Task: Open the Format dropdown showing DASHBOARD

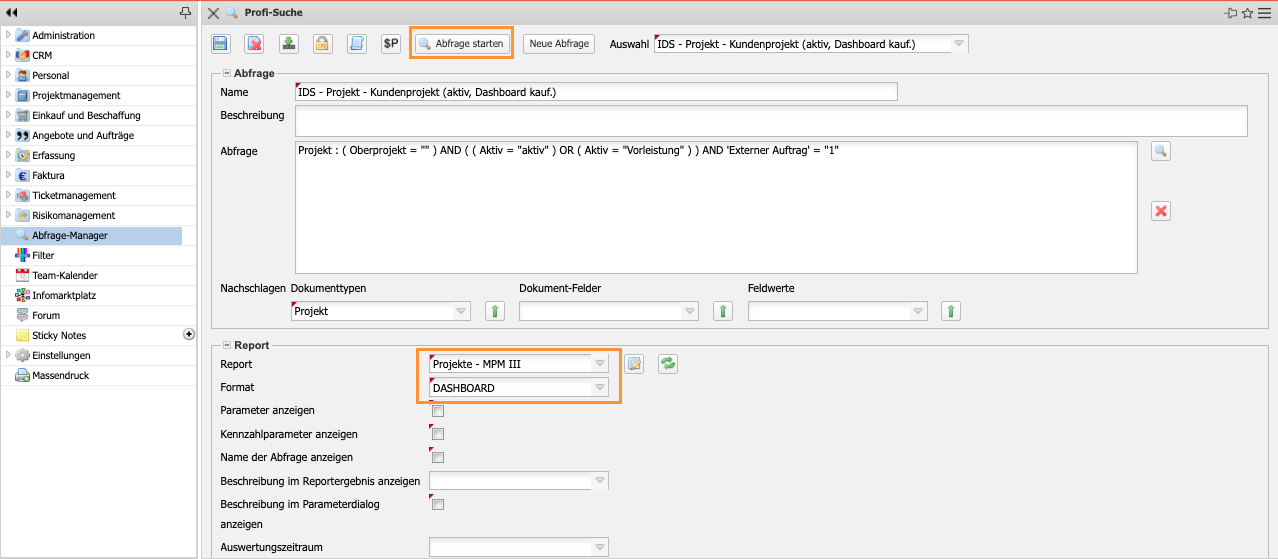Action: click(x=599, y=388)
